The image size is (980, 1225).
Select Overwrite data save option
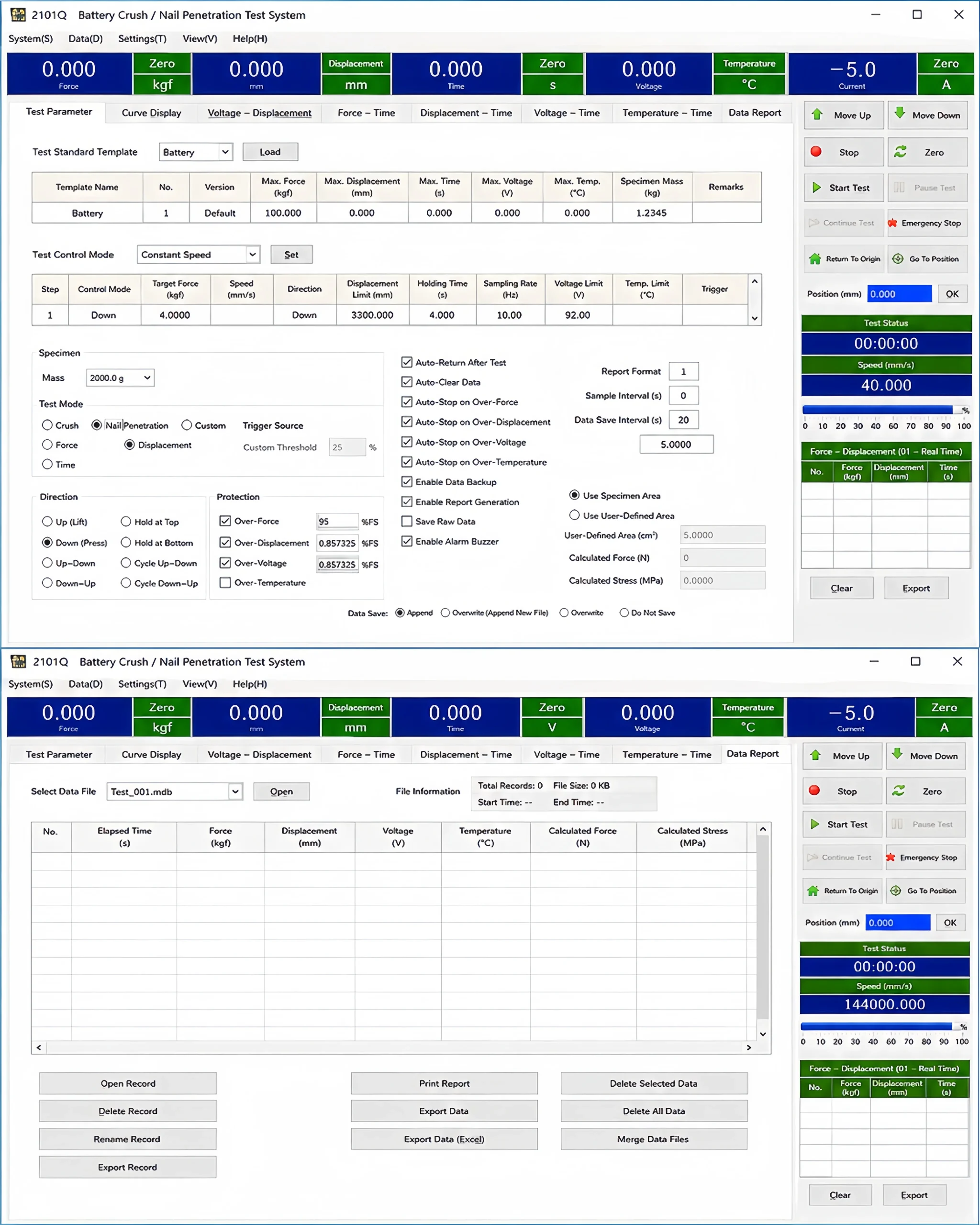[x=564, y=612]
